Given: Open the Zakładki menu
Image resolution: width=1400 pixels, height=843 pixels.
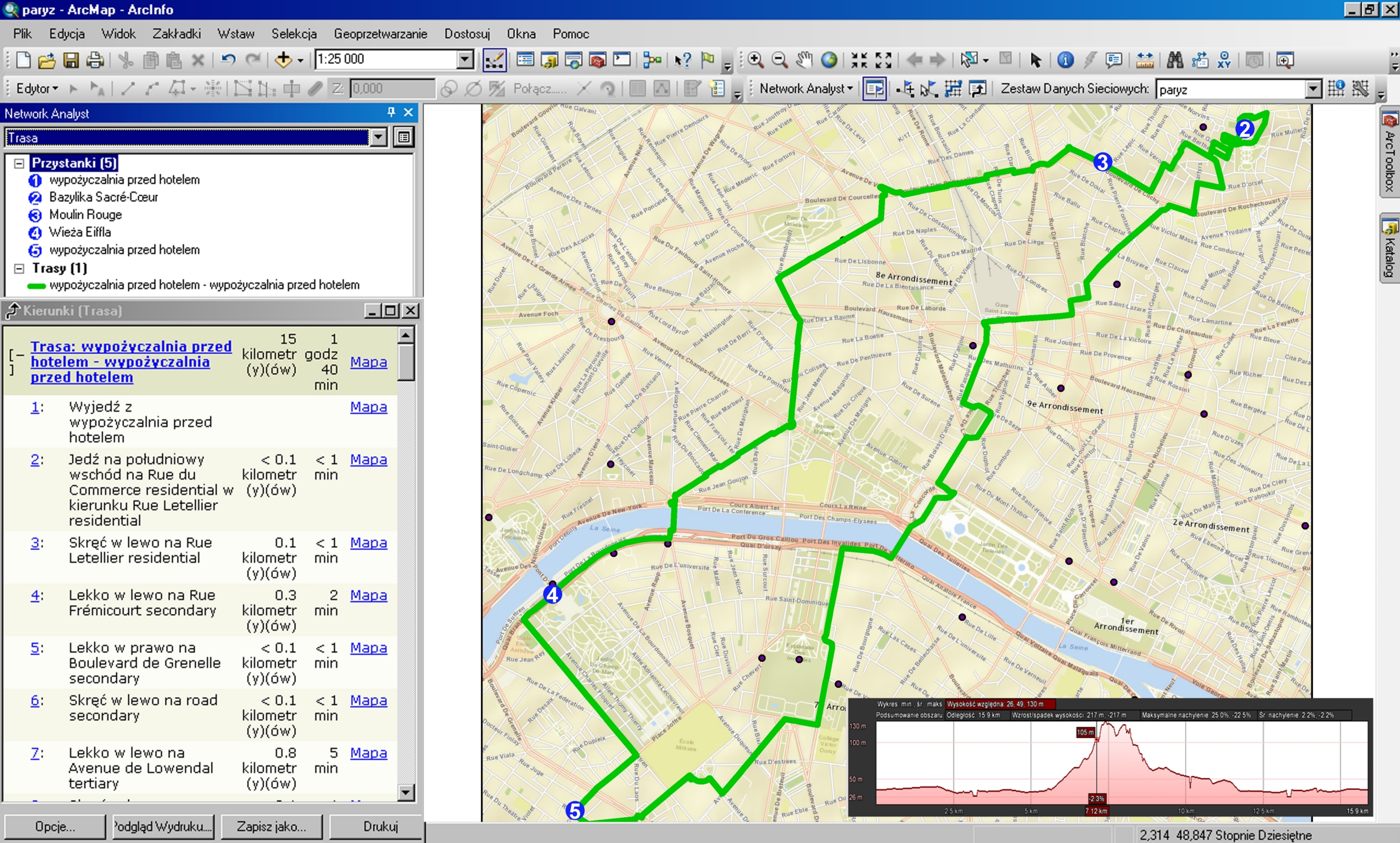Looking at the screenshot, I should (177, 33).
